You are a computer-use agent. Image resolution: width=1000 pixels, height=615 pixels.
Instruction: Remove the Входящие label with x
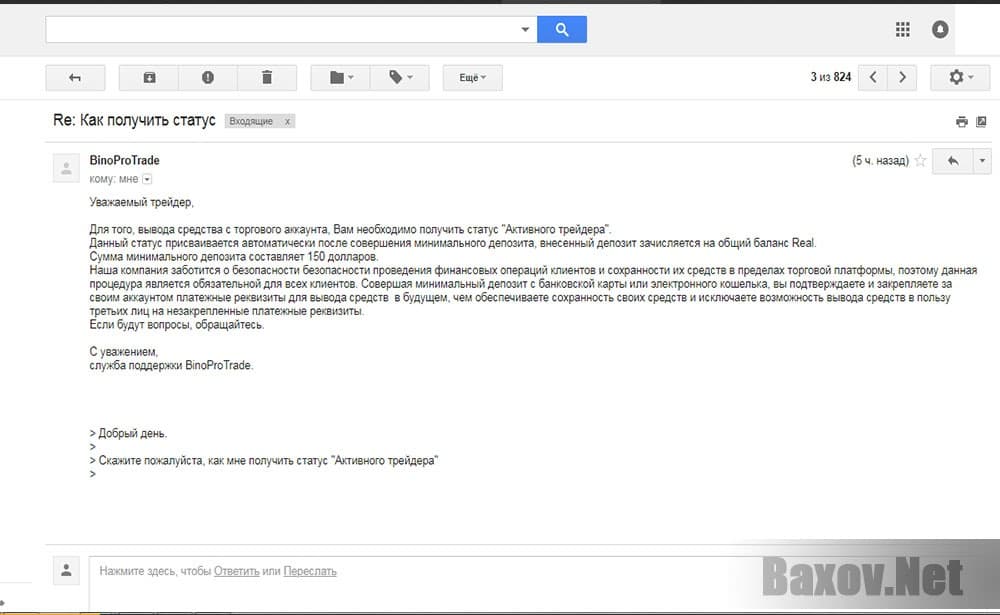click(288, 121)
